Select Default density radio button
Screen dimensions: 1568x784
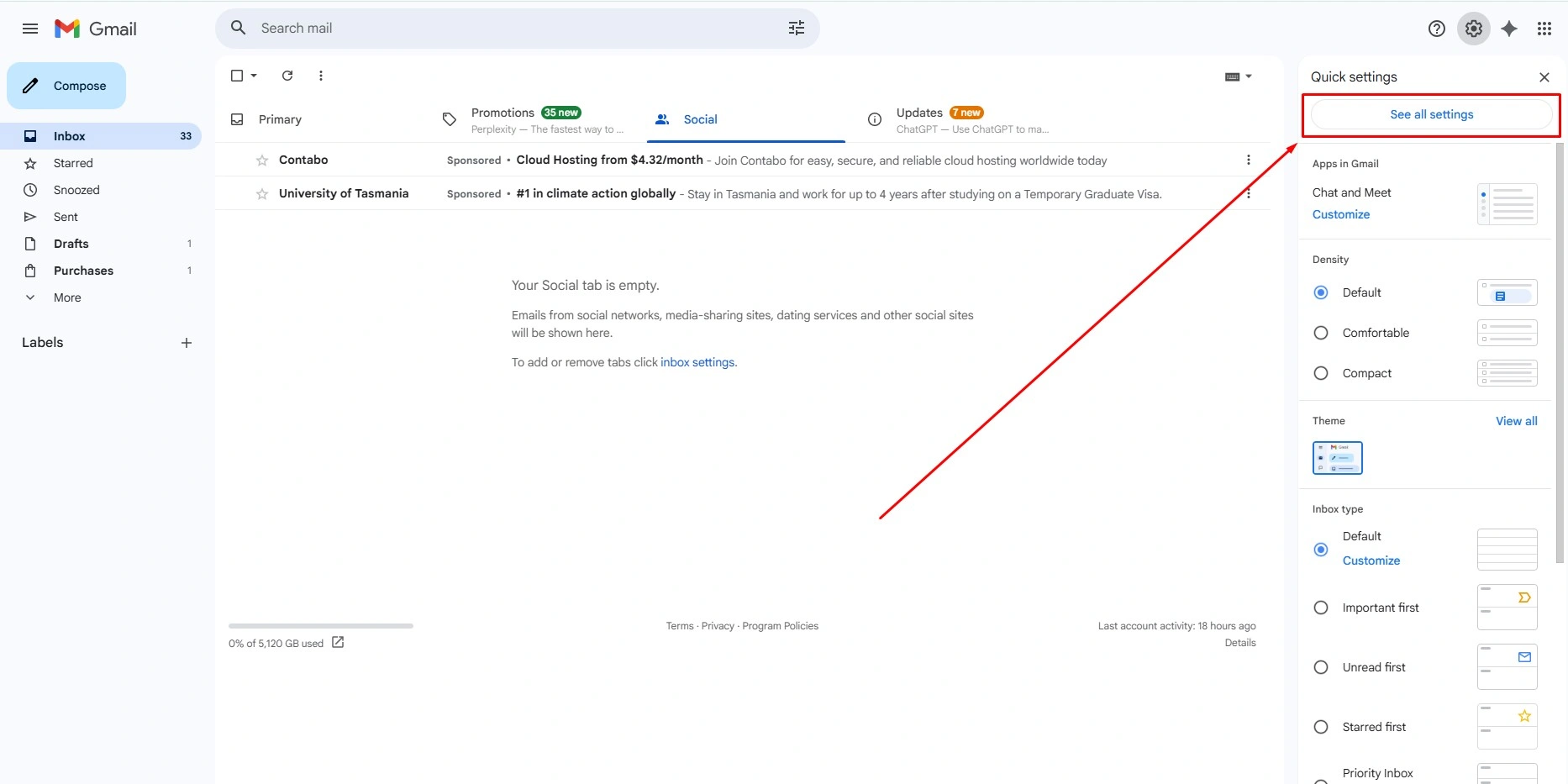pyautogui.click(x=1321, y=292)
